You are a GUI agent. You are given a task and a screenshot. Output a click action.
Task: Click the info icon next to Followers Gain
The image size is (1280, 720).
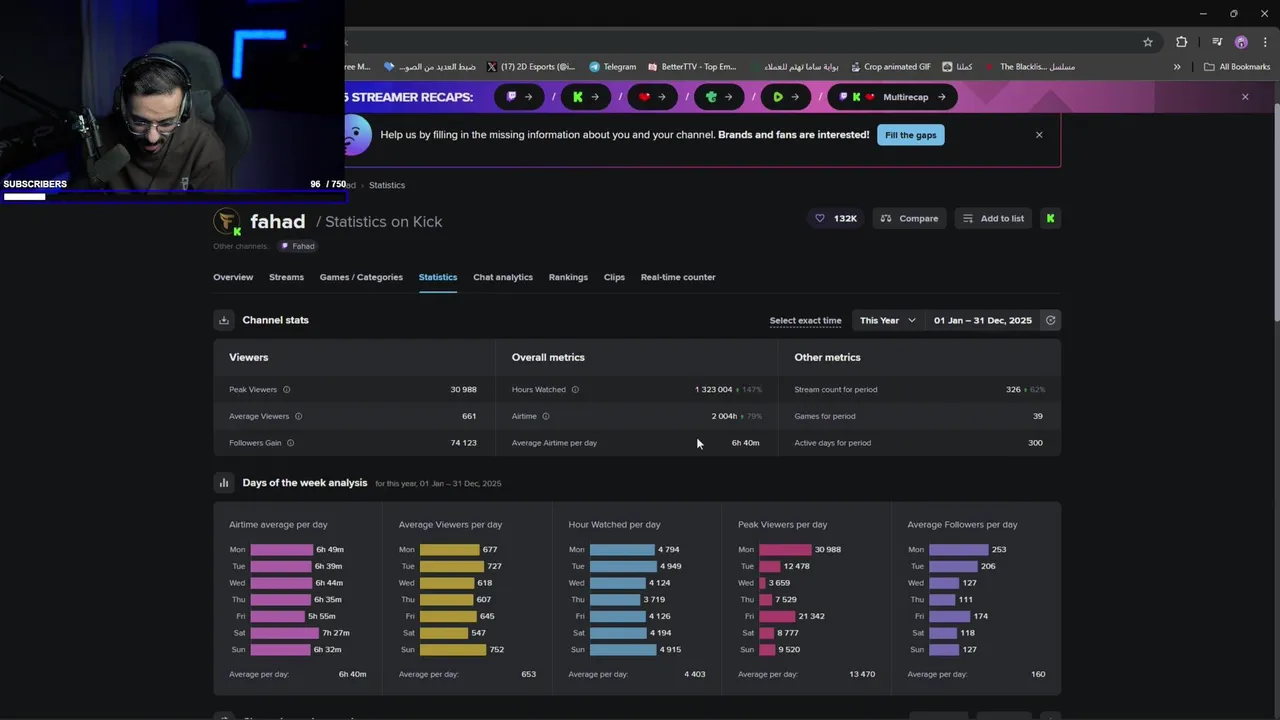tap(290, 443)
